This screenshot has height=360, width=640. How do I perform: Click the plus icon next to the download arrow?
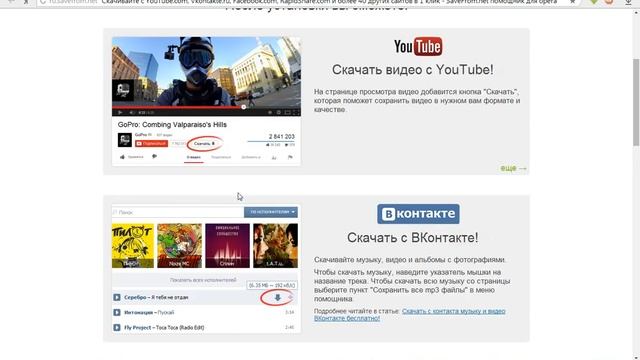tap(291, 298)
